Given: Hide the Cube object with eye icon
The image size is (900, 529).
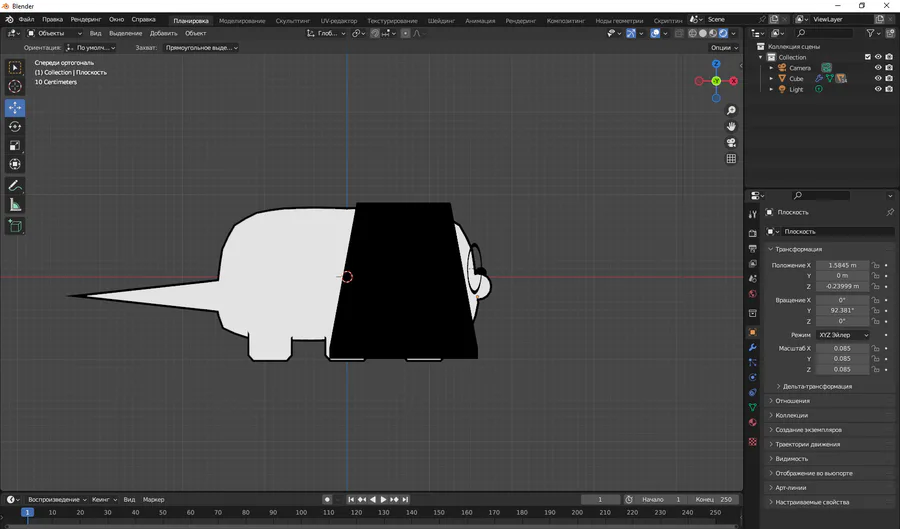Looking at the screenshot, I should (878, 79).
